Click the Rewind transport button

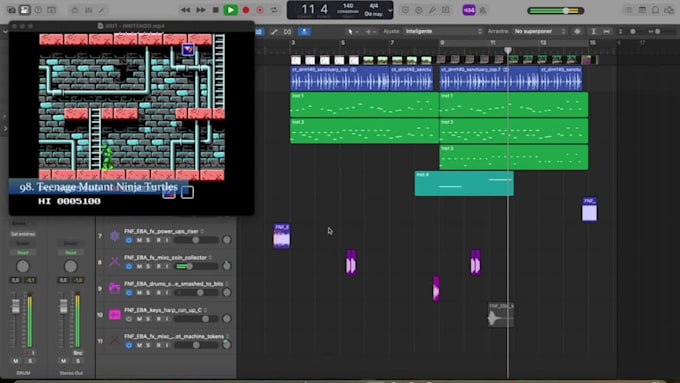tap(186, 10)
